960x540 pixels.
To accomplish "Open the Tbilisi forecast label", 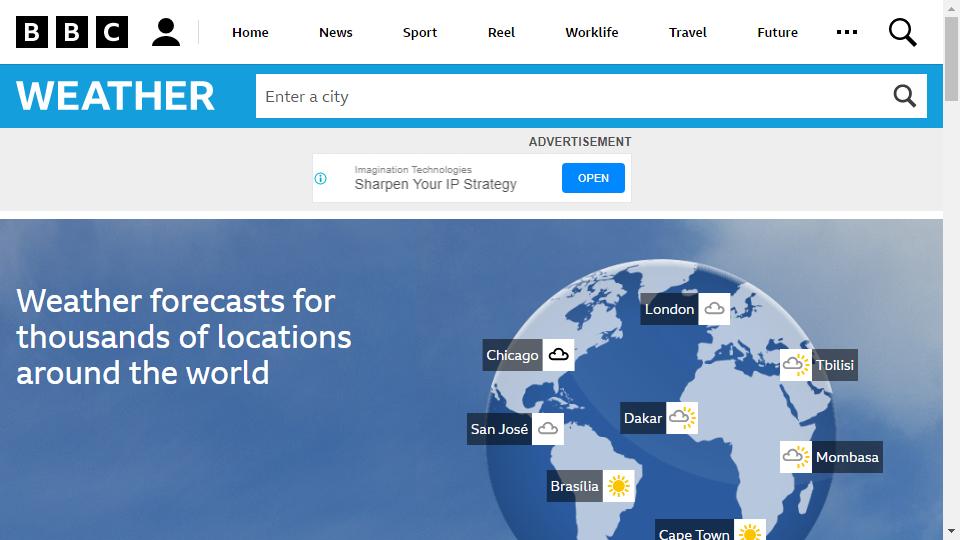I will click(x=834, y=365).
